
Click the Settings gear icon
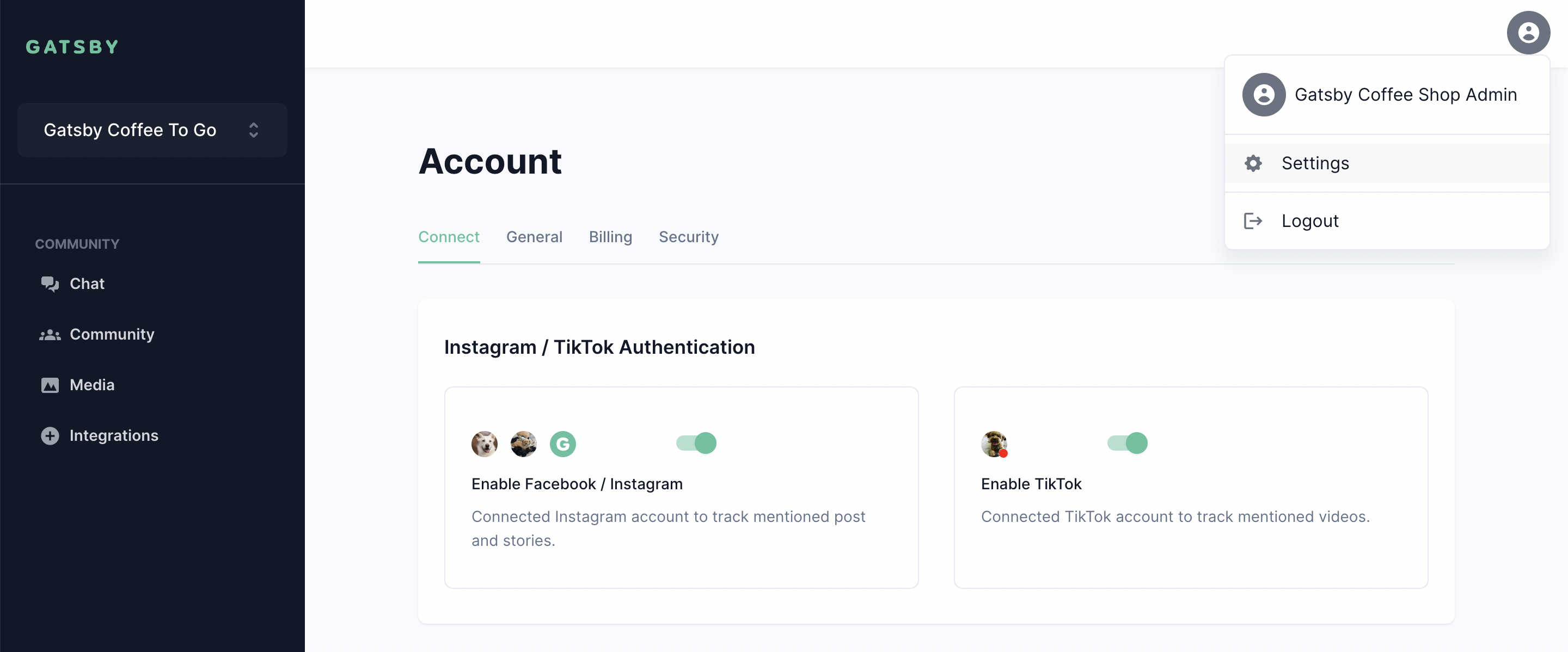(1253, 163)
